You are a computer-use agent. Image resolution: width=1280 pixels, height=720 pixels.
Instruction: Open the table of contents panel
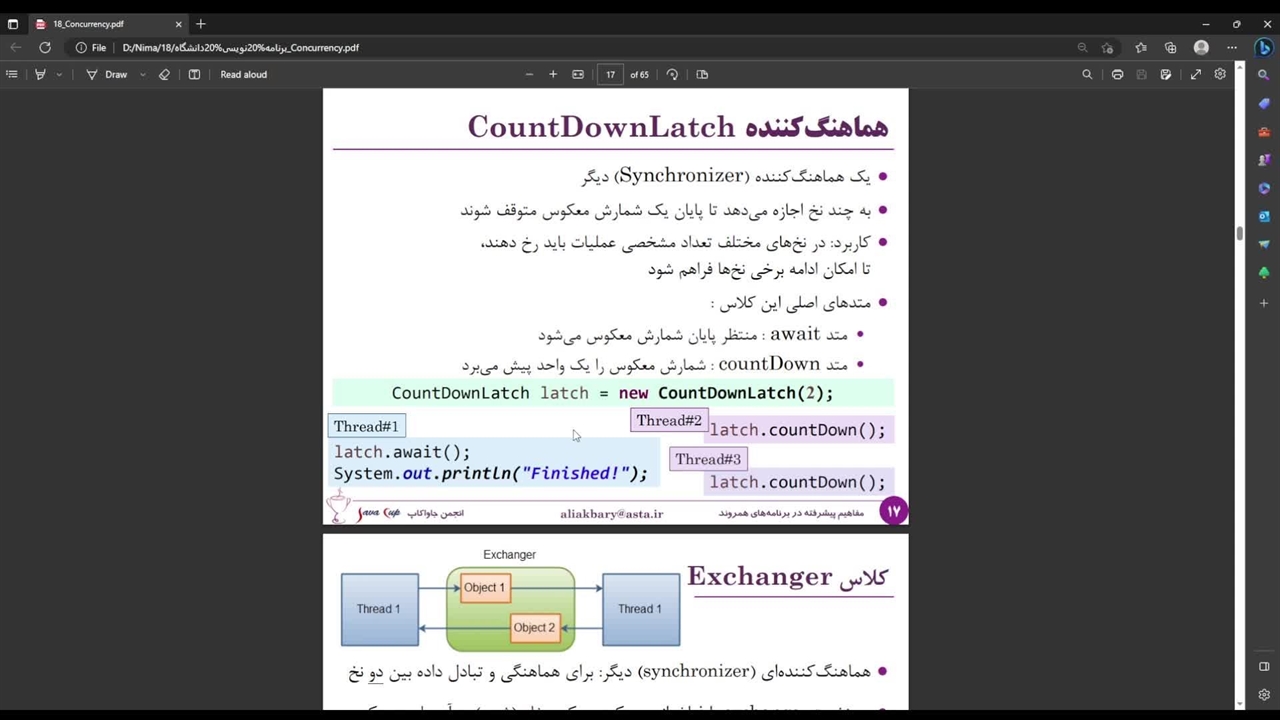click(x=12, y=74)
